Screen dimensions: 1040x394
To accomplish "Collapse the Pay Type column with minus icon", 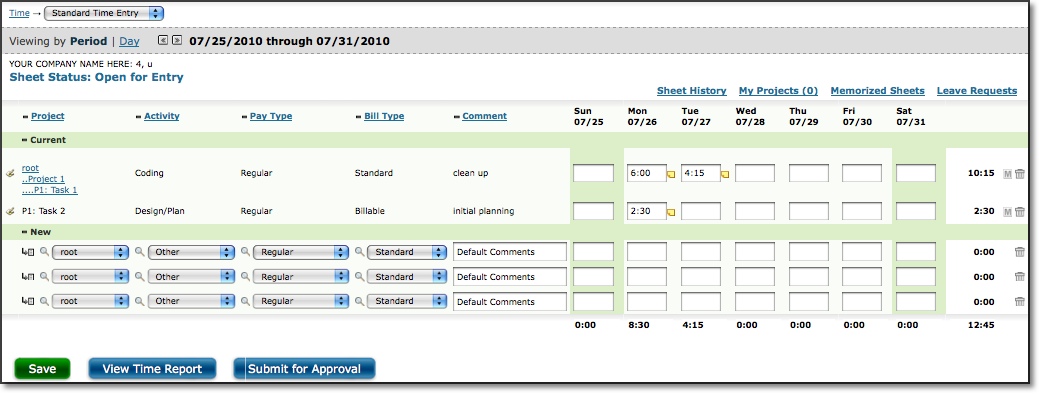I will (x=244, y=117).
